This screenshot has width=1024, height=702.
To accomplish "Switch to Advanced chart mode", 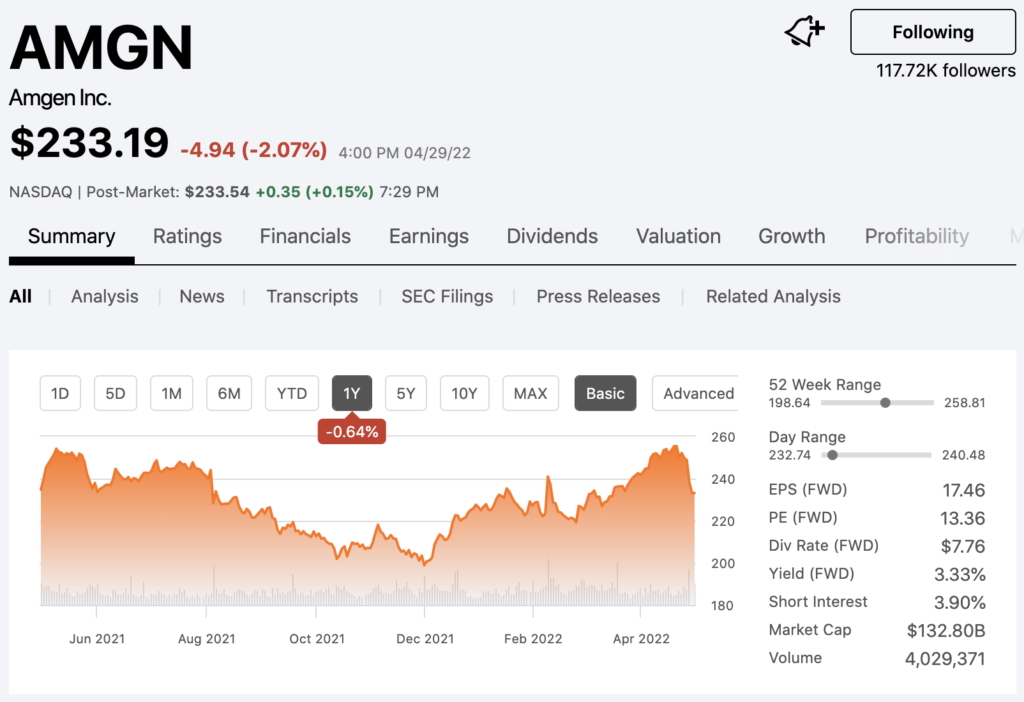I will pyautogui.click(x=696, y=393).
